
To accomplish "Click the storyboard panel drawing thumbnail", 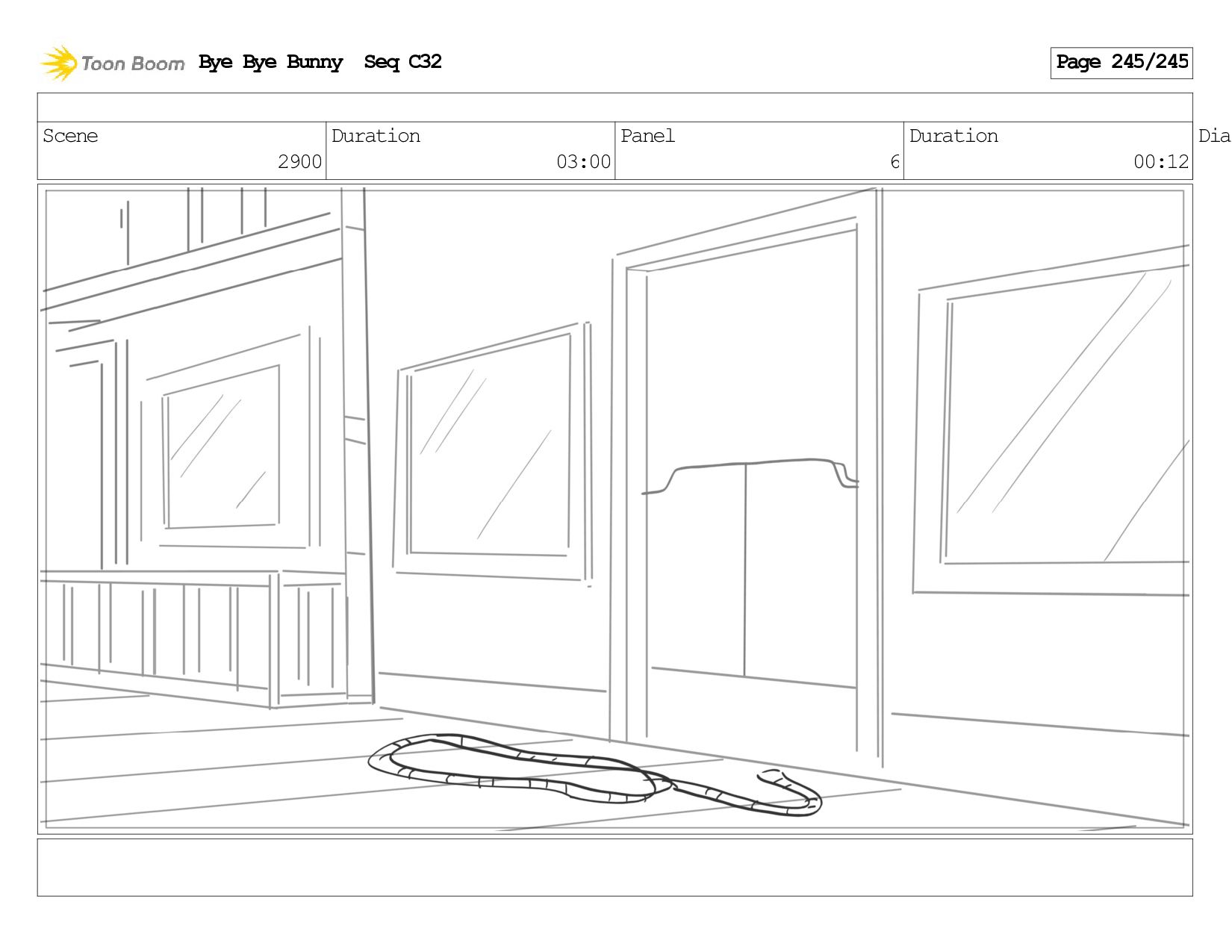I will pos(615,509).
